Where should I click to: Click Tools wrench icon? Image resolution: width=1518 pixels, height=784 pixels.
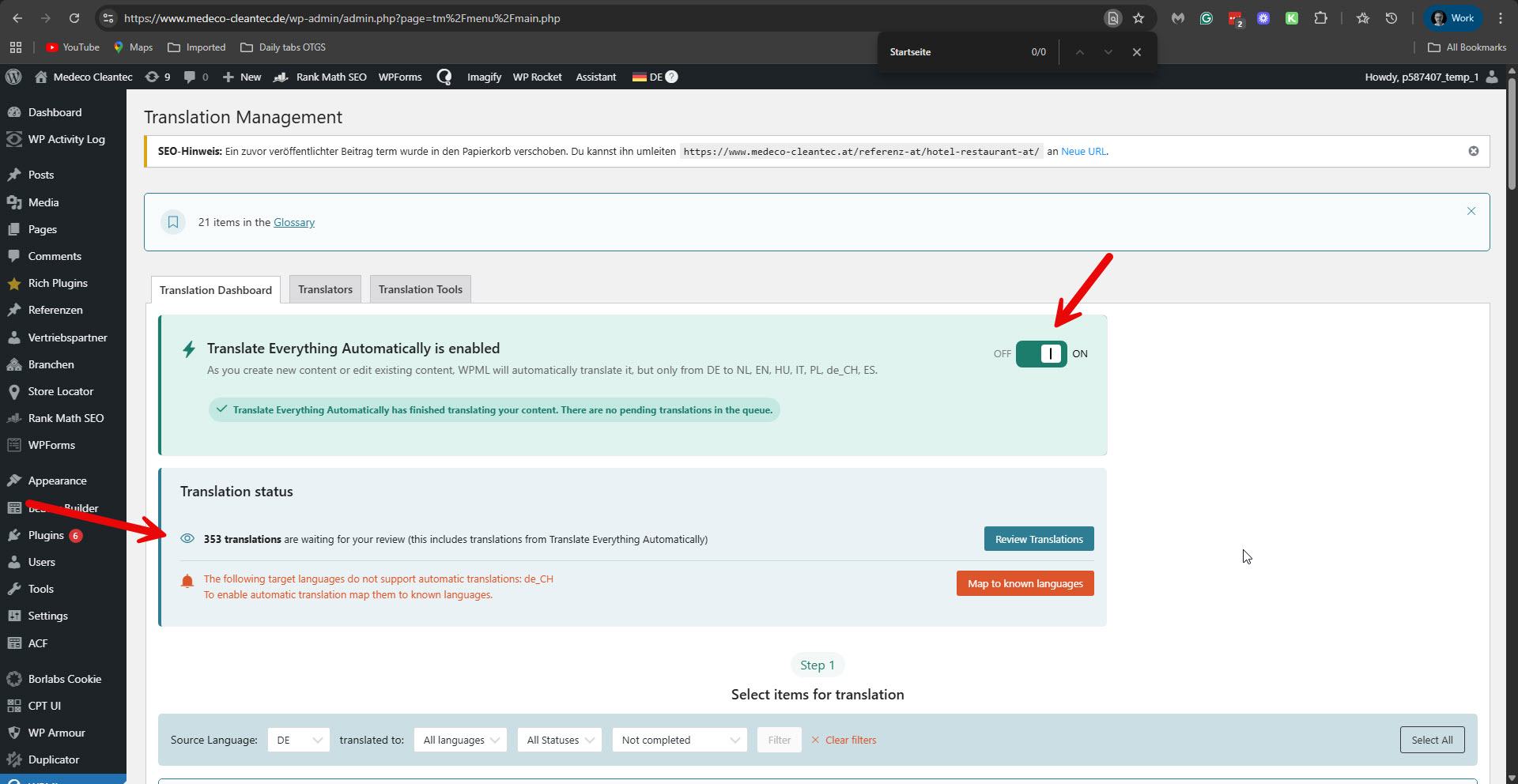(14, 589)
